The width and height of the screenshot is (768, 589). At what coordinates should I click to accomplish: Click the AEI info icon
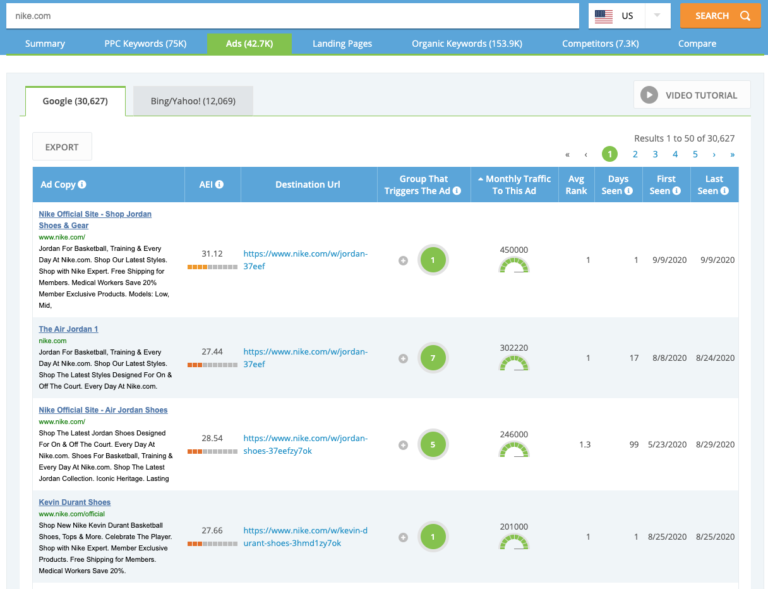click(219, 185)
